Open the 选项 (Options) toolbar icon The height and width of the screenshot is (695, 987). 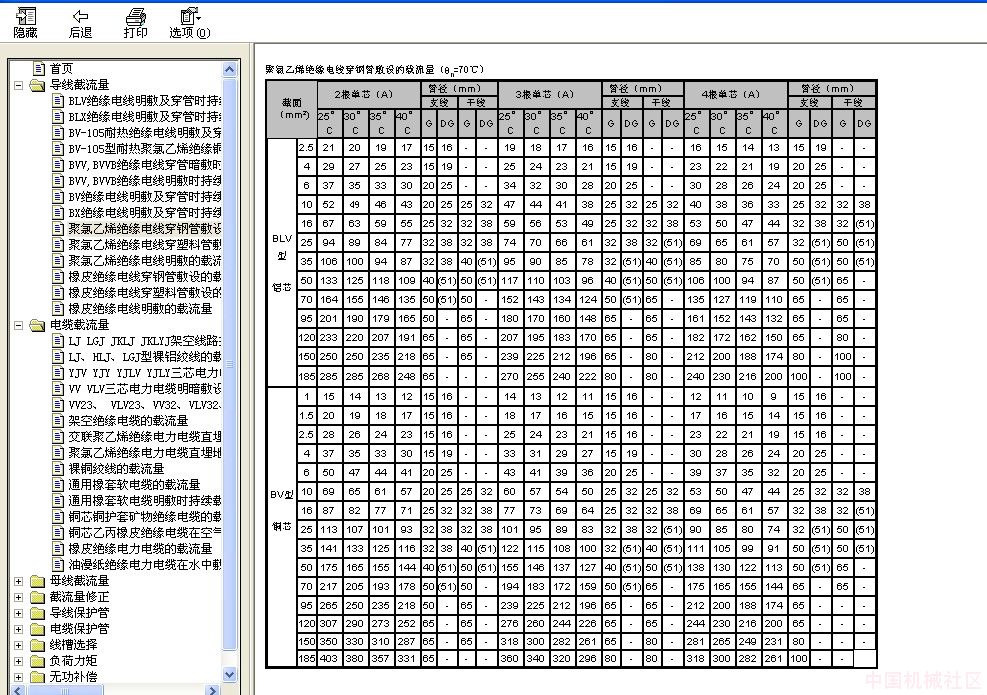click(189, 16)
